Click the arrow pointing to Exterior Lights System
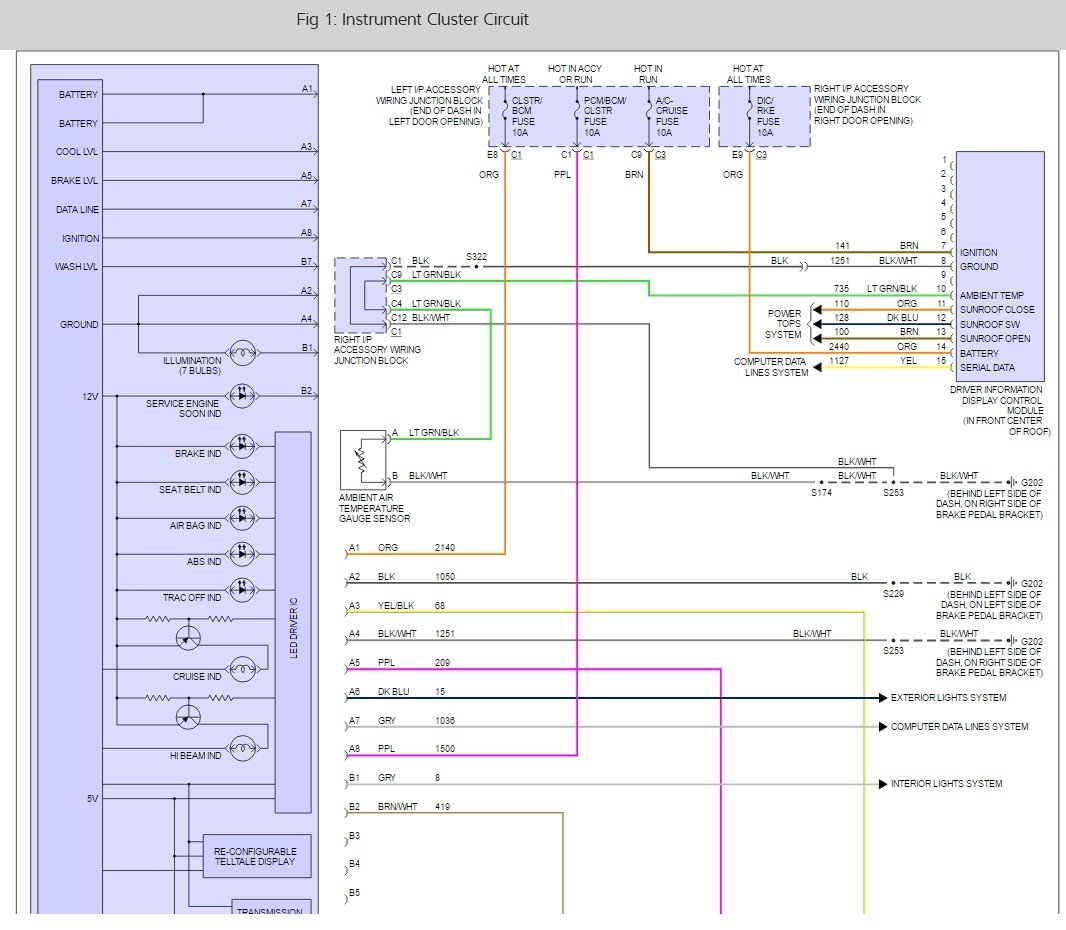Viewport: 1066px width, 930px height. click(x=883, y=697)
